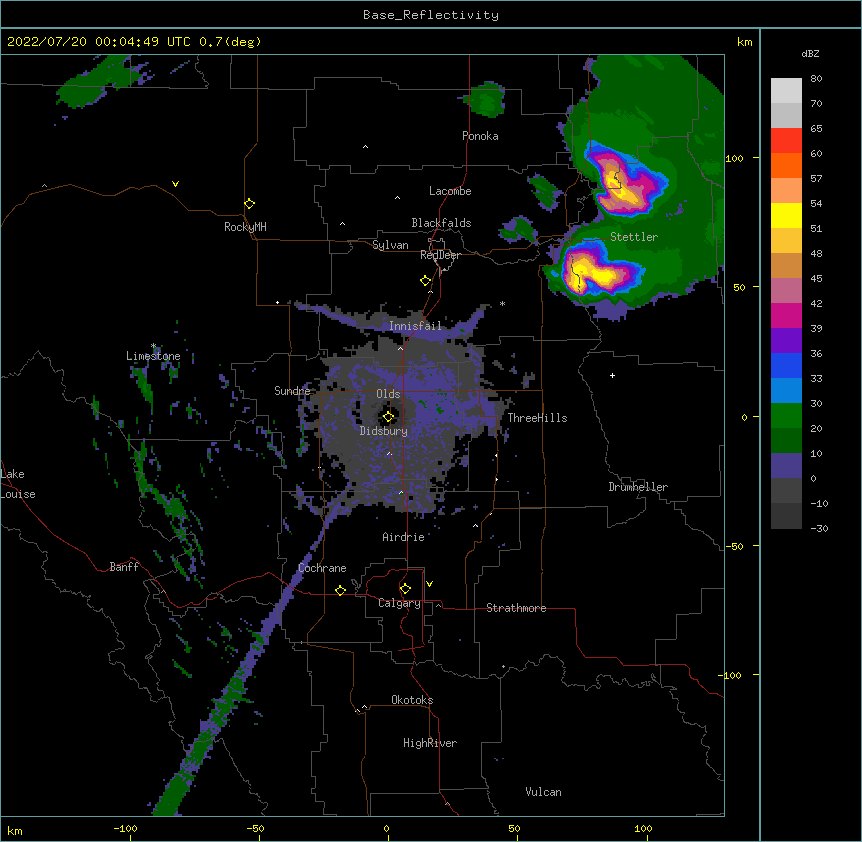The image size is (862, 842).
Task: Pick the royal blue 33–36 dBZ legend swatch
Action: (786, 365)
